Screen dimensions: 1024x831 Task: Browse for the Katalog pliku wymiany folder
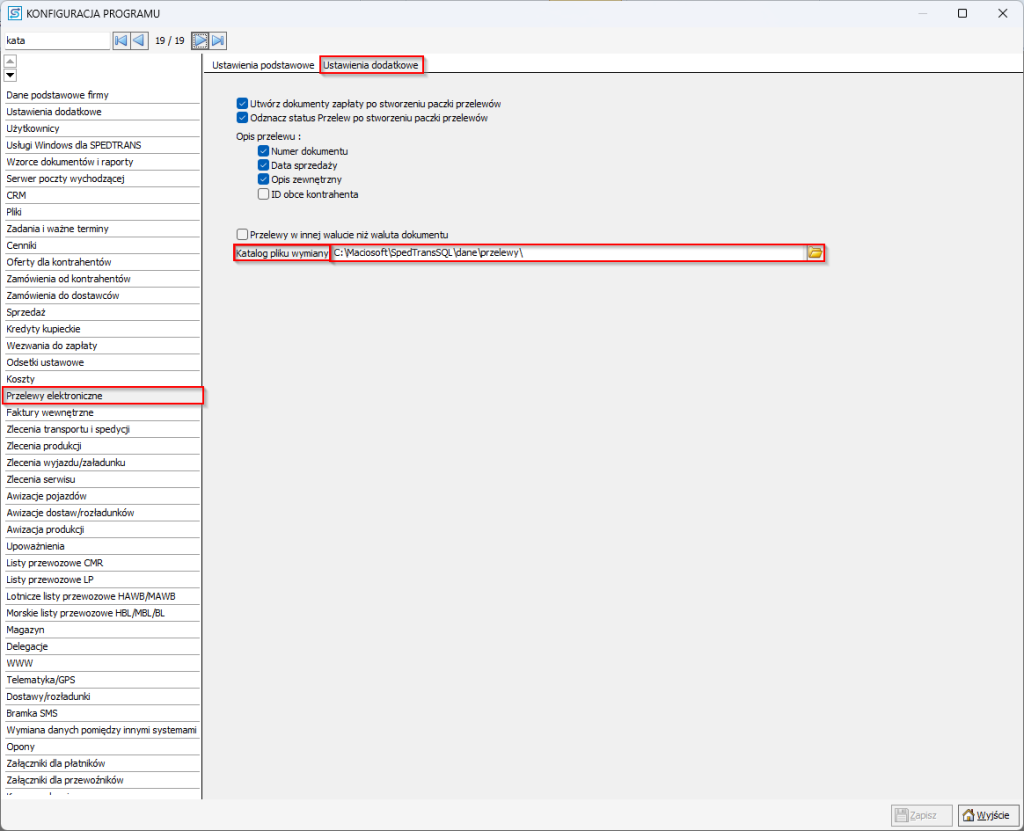[815, 253]
